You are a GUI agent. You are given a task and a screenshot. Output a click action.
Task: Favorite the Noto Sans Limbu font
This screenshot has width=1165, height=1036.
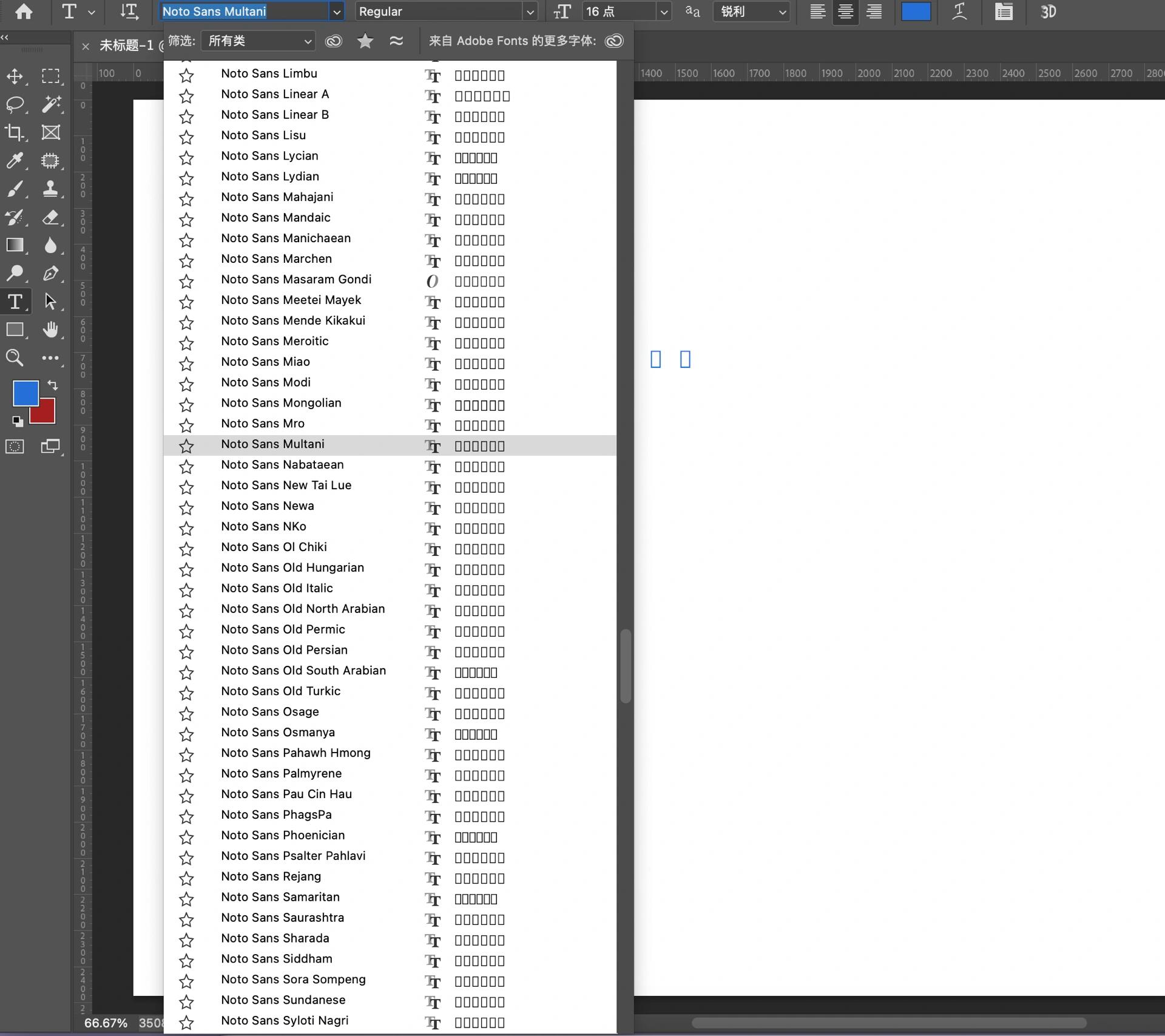(186, 75)
